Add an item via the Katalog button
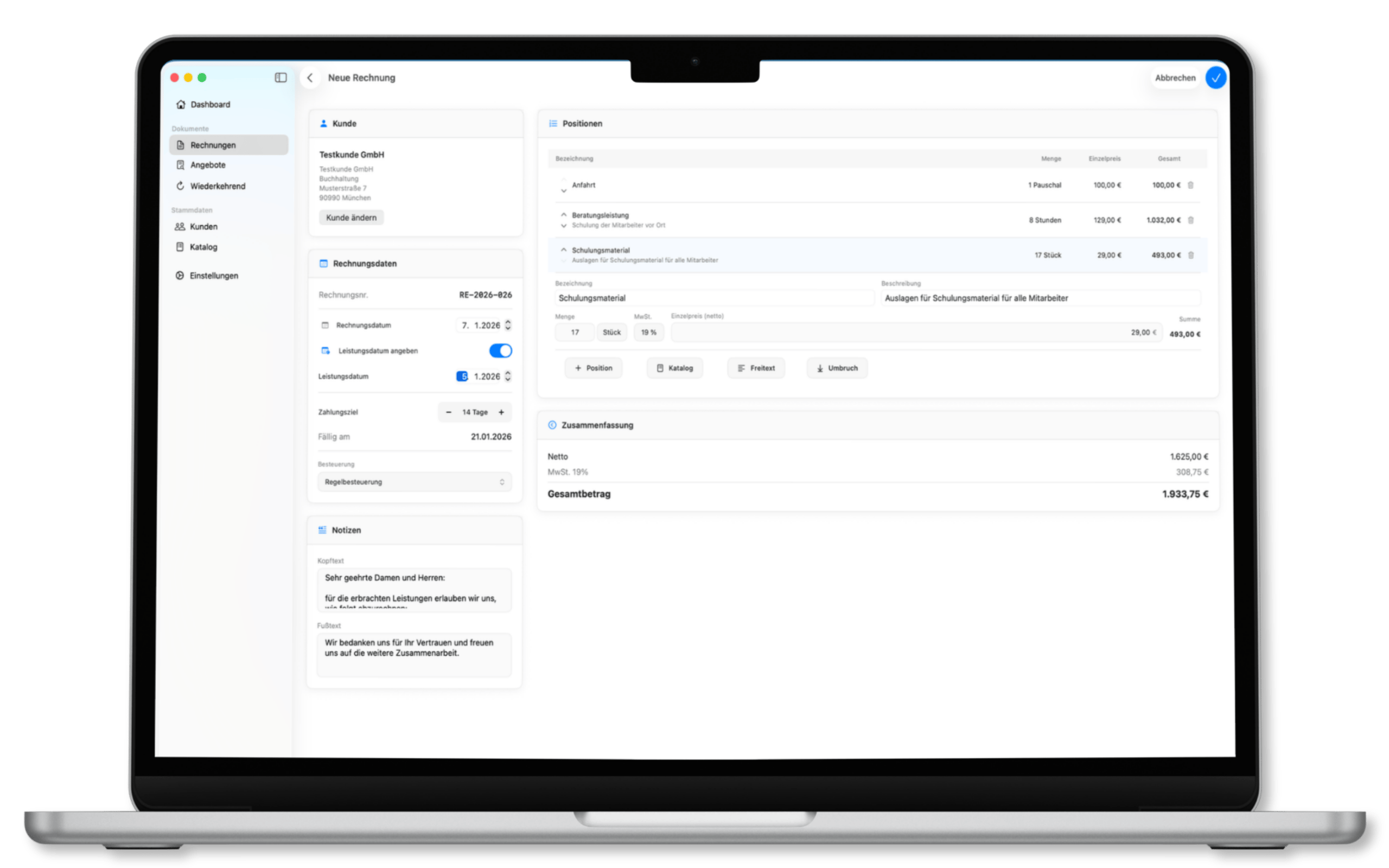Screen dimensions: 1389x868 coord(675,368)
